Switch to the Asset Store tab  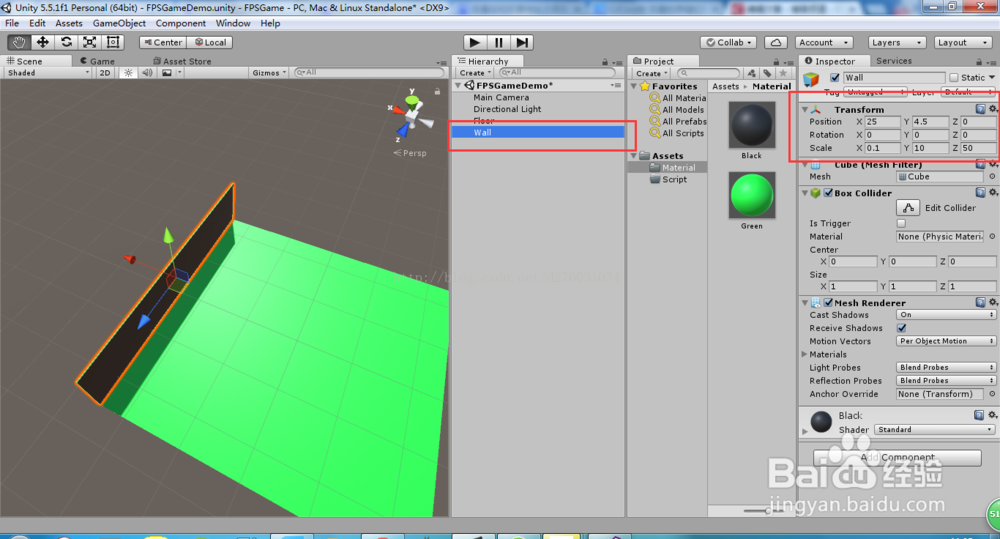click(182, 61)
